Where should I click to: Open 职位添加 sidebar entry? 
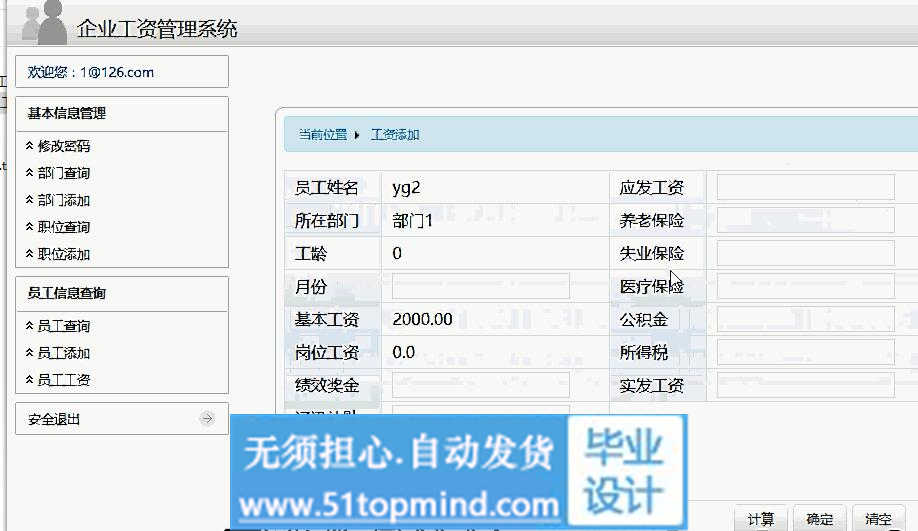64,254
